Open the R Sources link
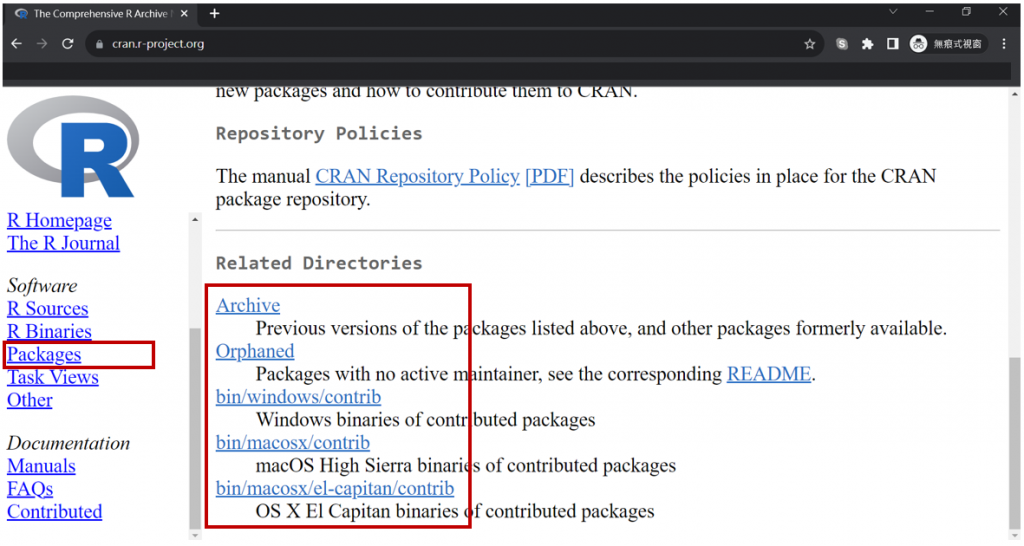This screenshot has width=1024, height=546. point(48,309)
